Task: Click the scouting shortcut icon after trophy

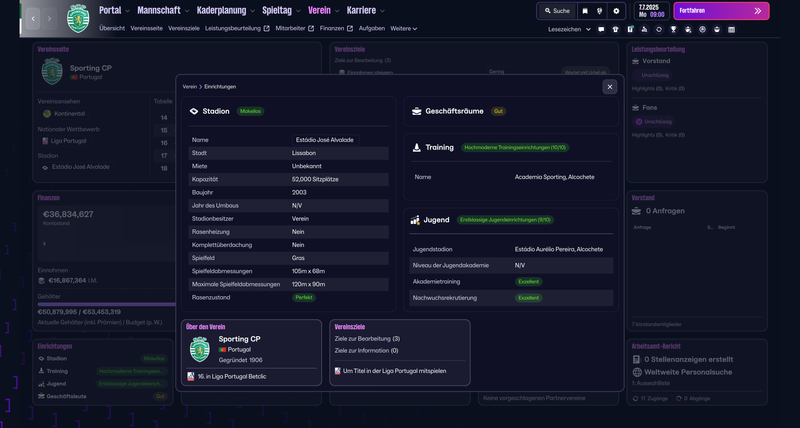Action: pyautogui.click(x=688, y=30)
